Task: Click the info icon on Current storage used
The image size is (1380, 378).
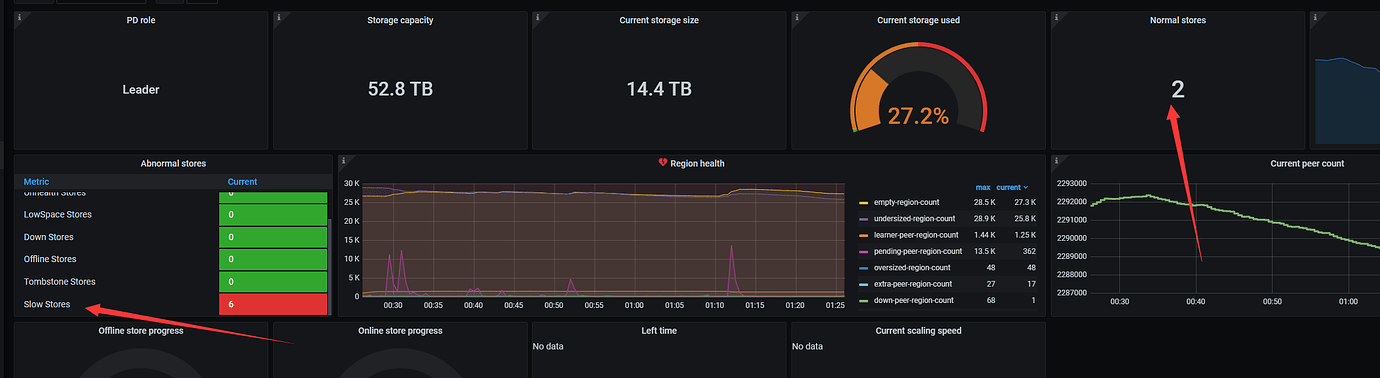Action: tap(796, 17)
